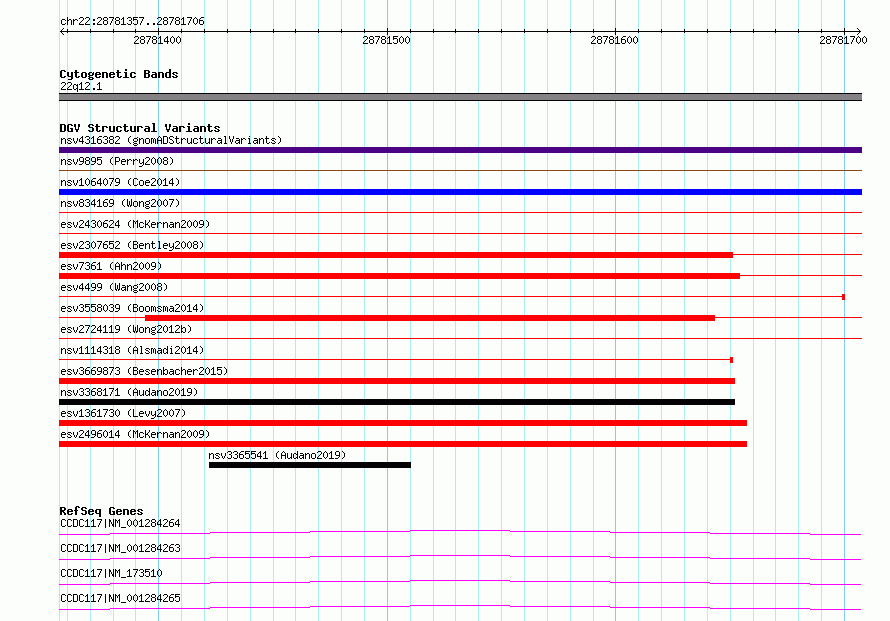Select the esv2307652 (Bentley2008) label
890x621 pixels.
pos(132,245)
